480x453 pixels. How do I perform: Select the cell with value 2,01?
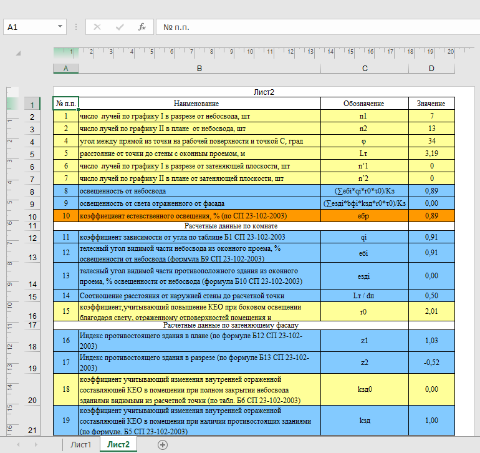[x=431, y=311]
